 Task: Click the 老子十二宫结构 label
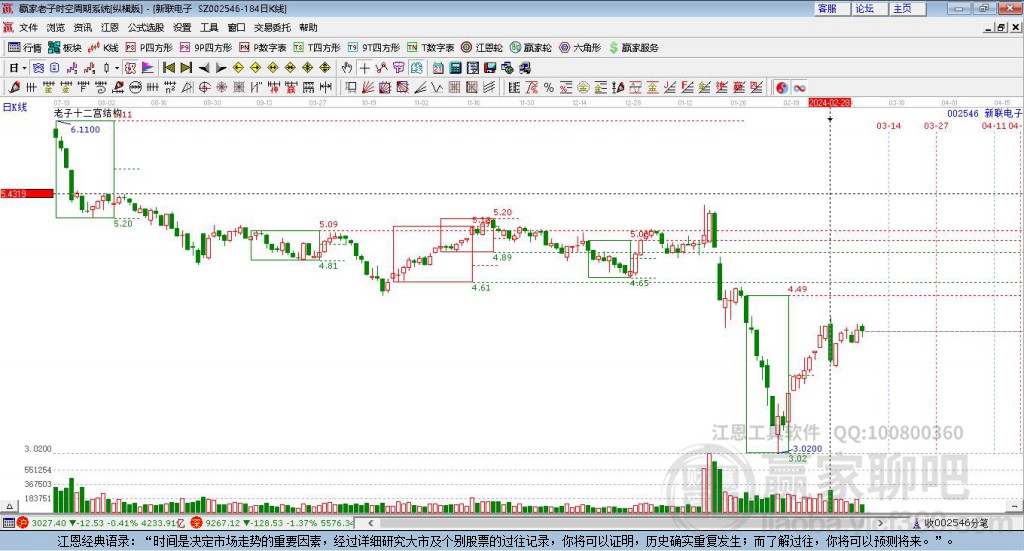pyautogui.click(x=87, y=114)
